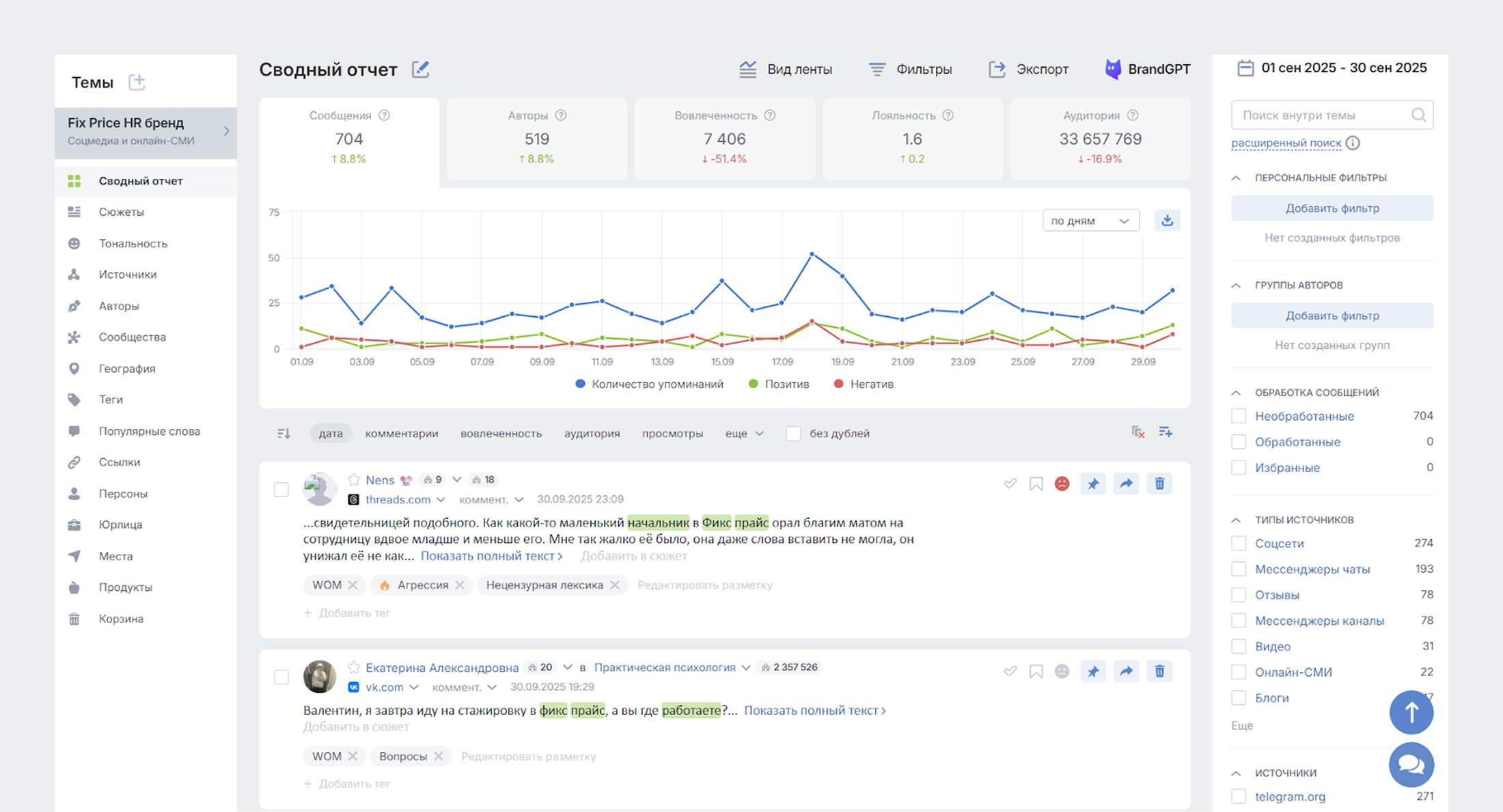
Task: Bookmark the Nens message
Action: tap(1036, 484)
